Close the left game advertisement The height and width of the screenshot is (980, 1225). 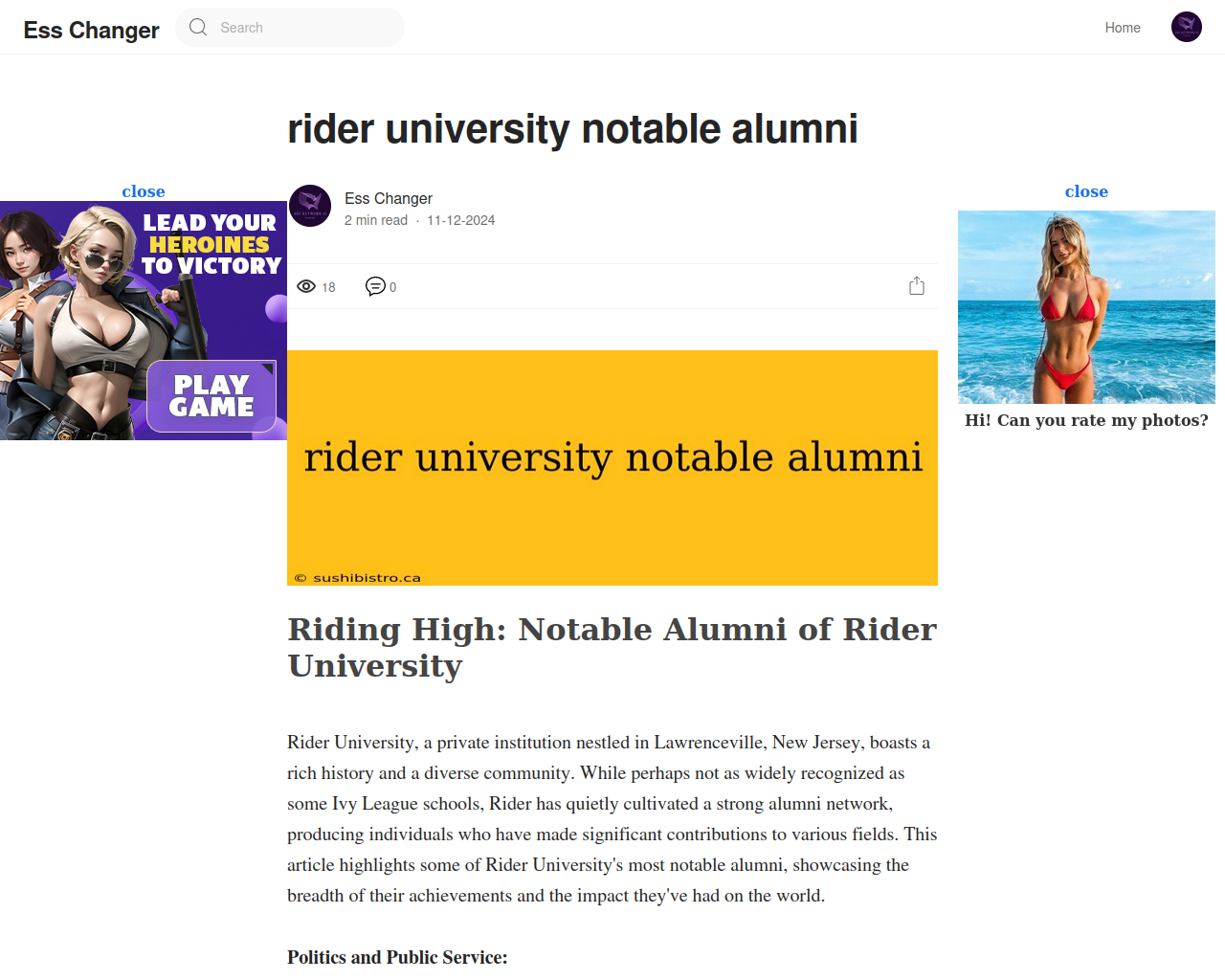(144, 191)
